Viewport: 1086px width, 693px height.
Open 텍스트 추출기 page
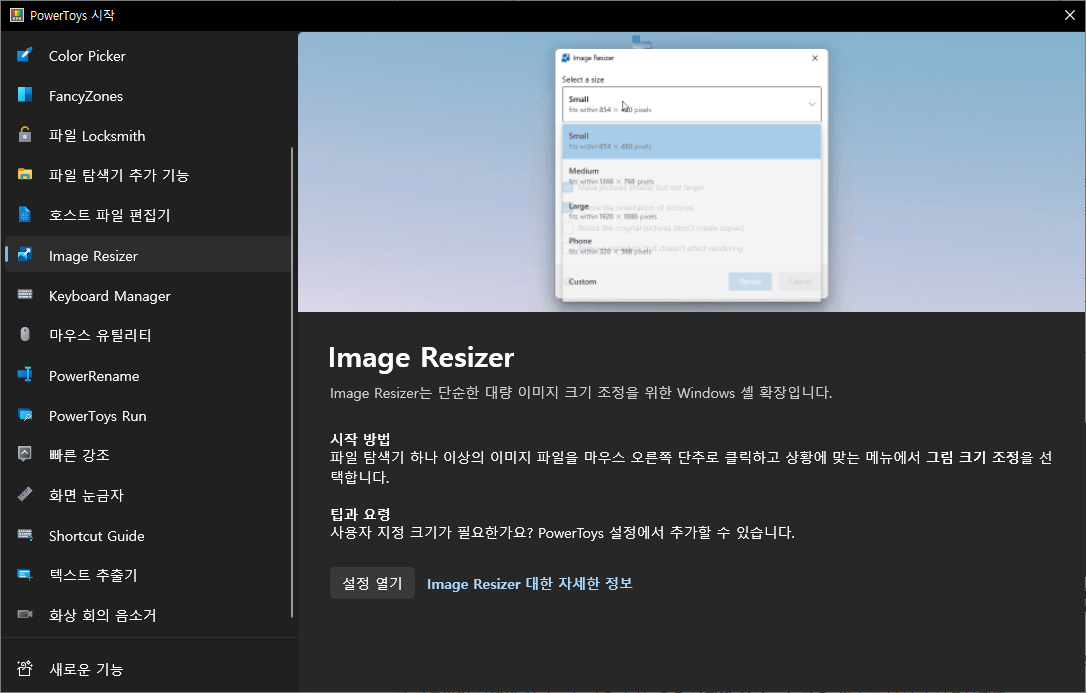click(x=148, y=575)
